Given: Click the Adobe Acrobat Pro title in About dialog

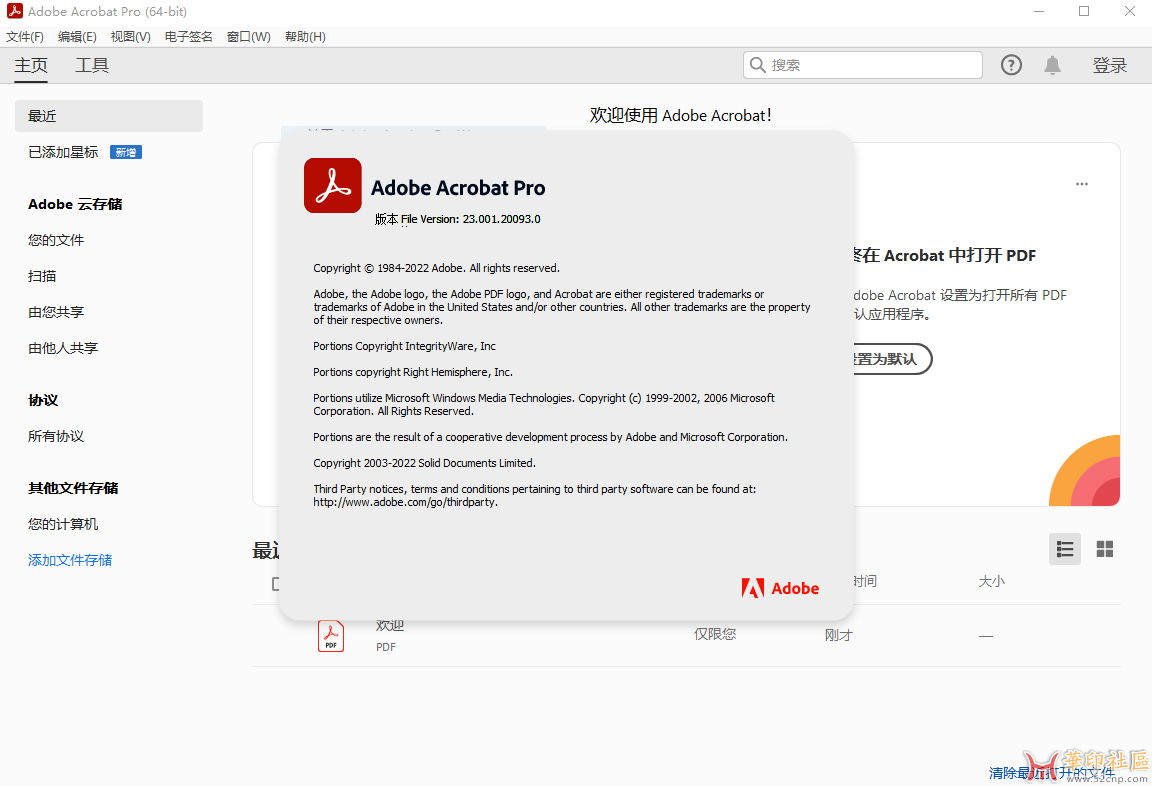Looking at the screenshot, I should (458, 188).
